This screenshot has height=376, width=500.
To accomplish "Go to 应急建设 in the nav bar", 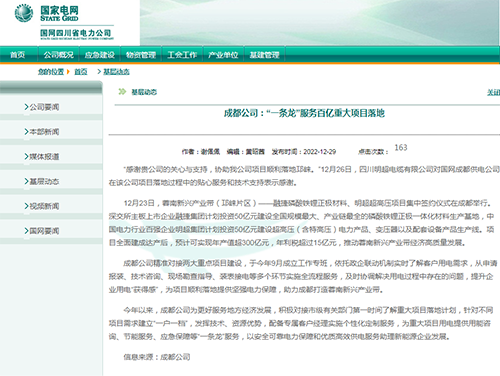I will click(x=100, y=55).
